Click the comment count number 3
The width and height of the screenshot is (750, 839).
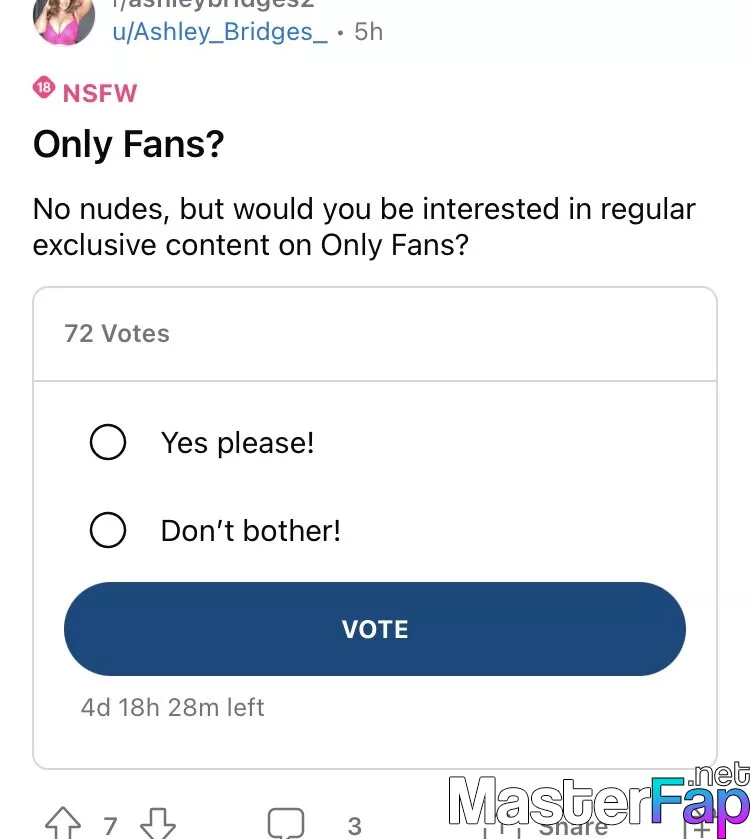[x=355, y=826]
